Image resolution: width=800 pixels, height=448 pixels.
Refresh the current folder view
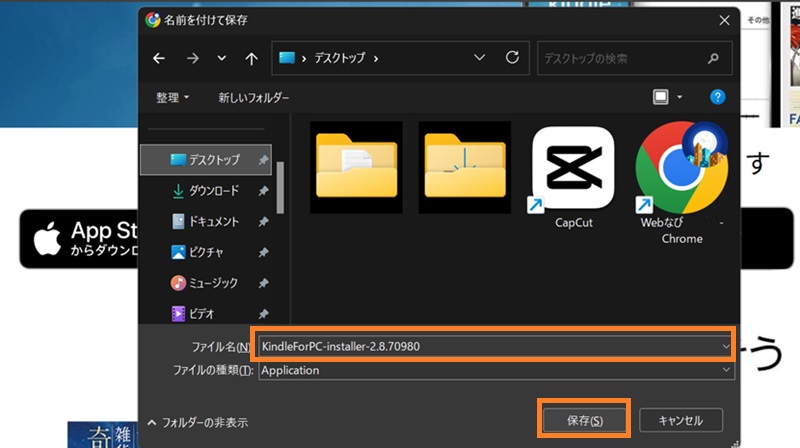pyautogui.click(x=512, y=58)
